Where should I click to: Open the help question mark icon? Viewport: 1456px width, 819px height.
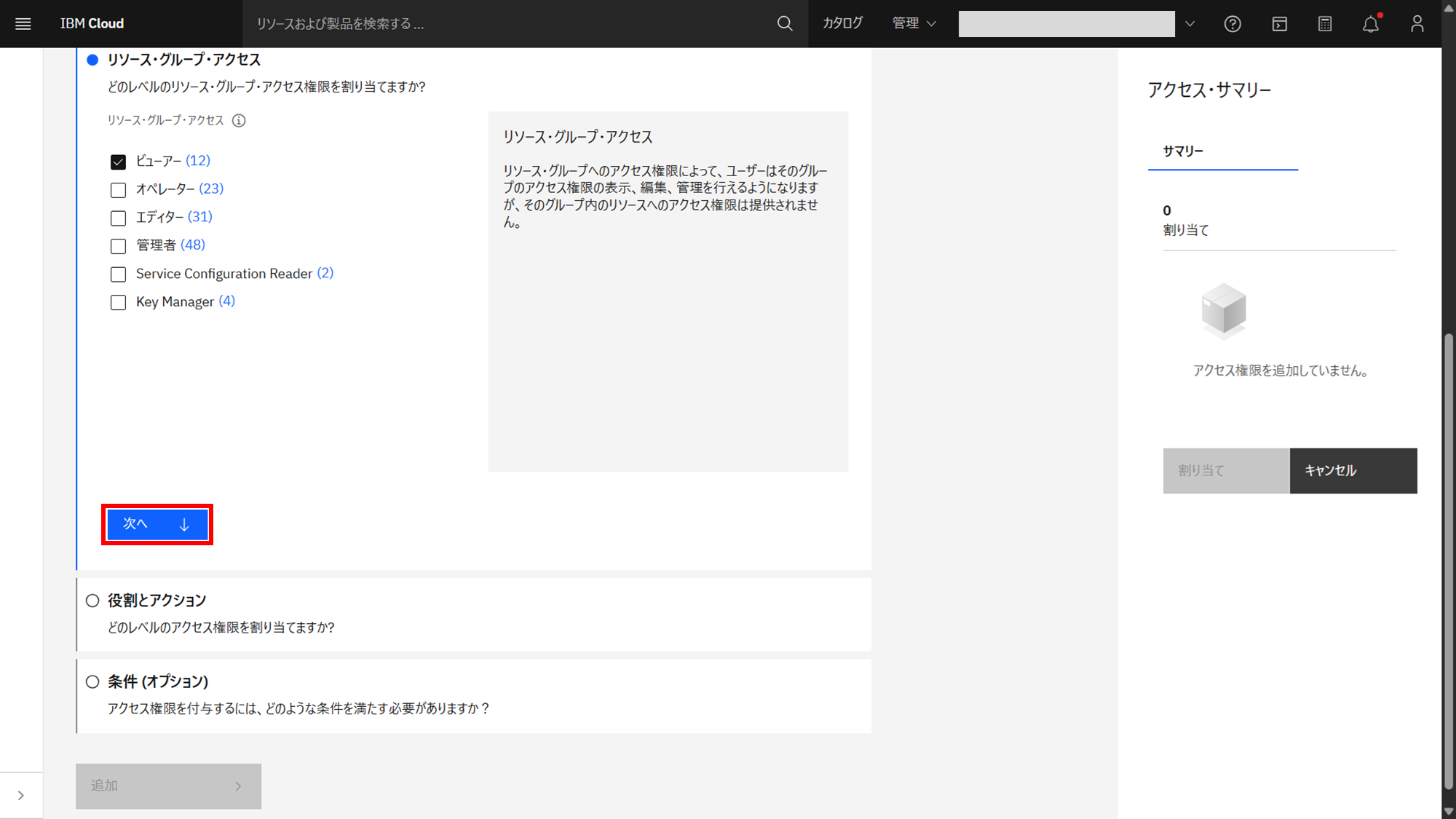pyautogui.click(x=1232, y=24)
